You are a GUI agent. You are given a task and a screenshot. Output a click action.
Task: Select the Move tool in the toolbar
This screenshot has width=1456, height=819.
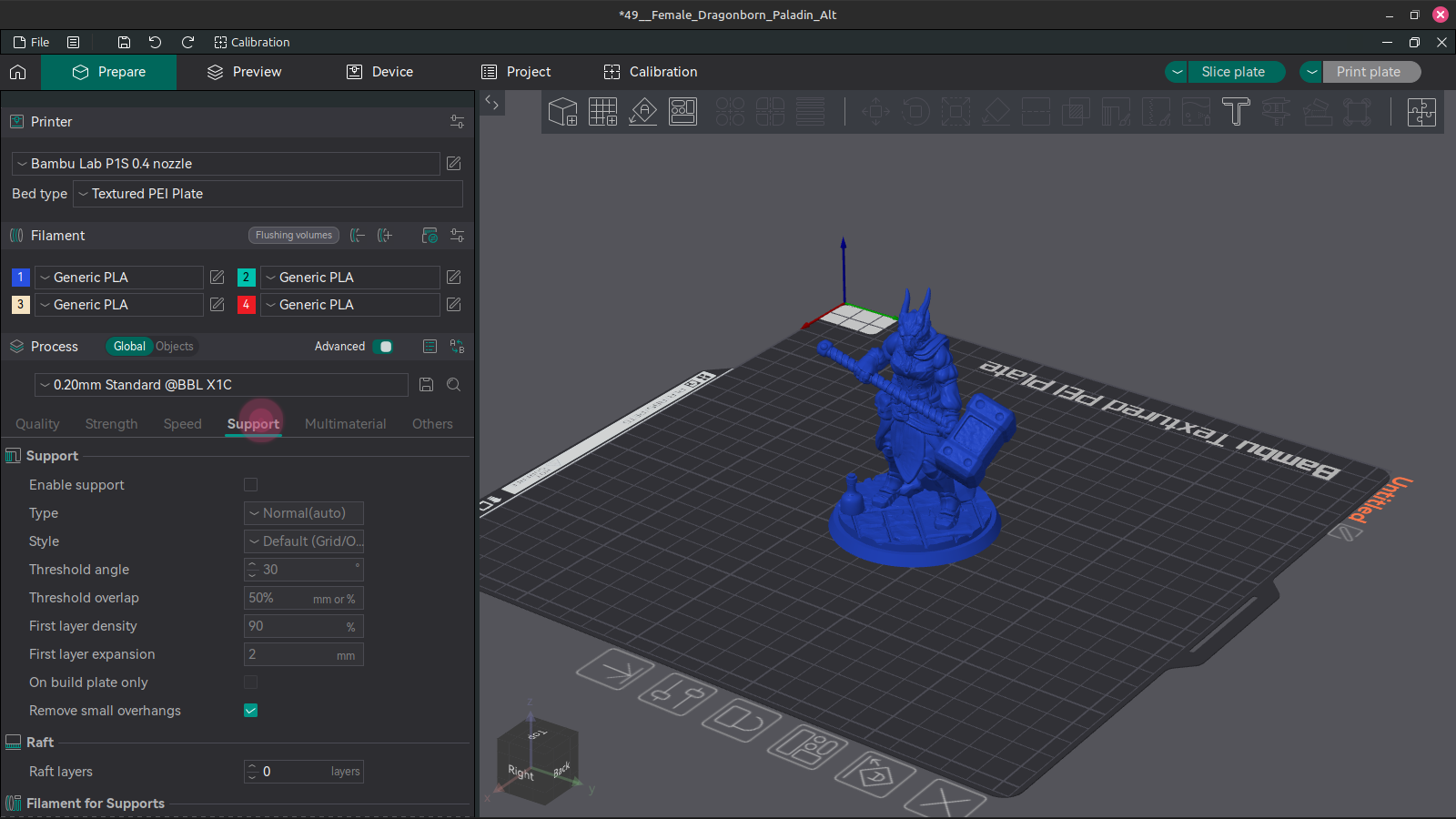click(x=875, y=112)
